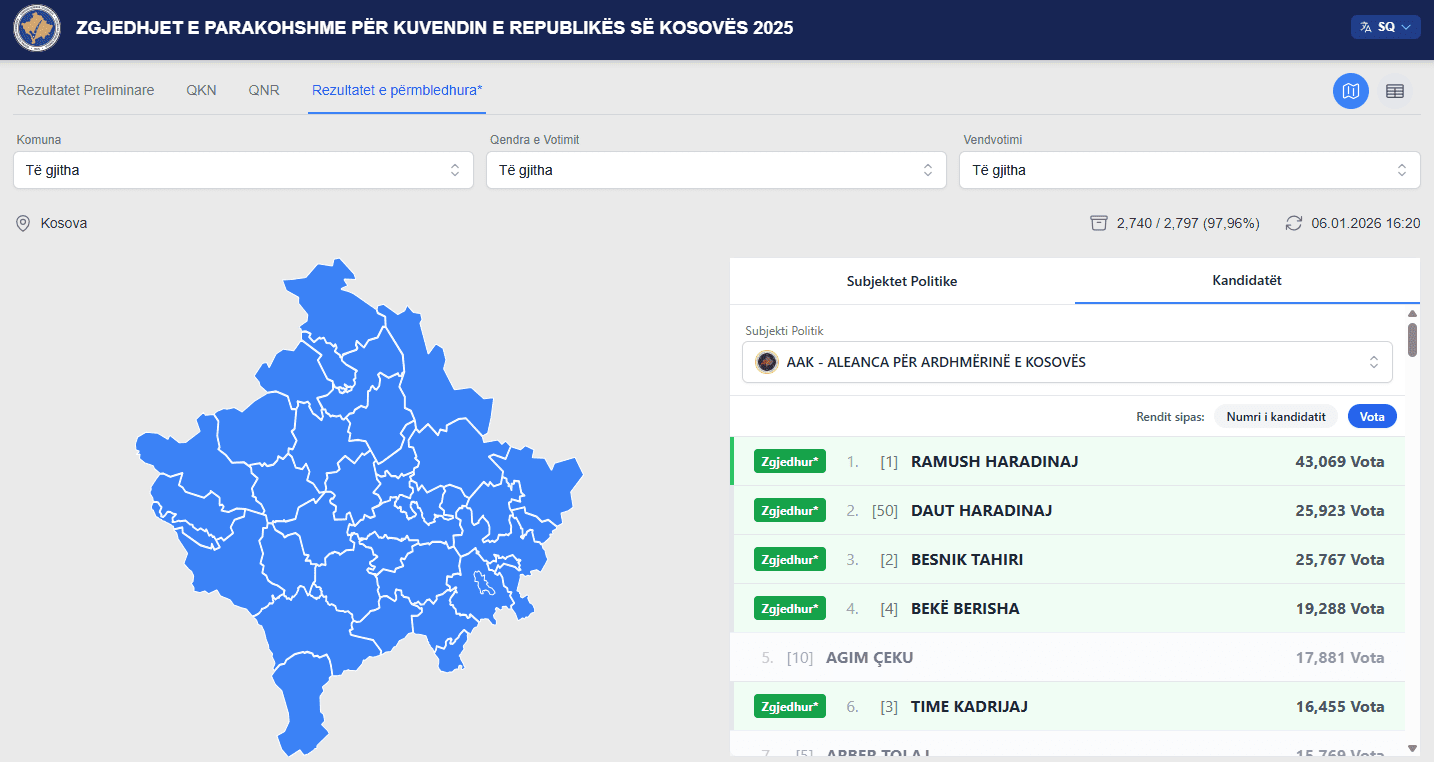Click the Kosovo election commission logo

[x=37, y=28]
